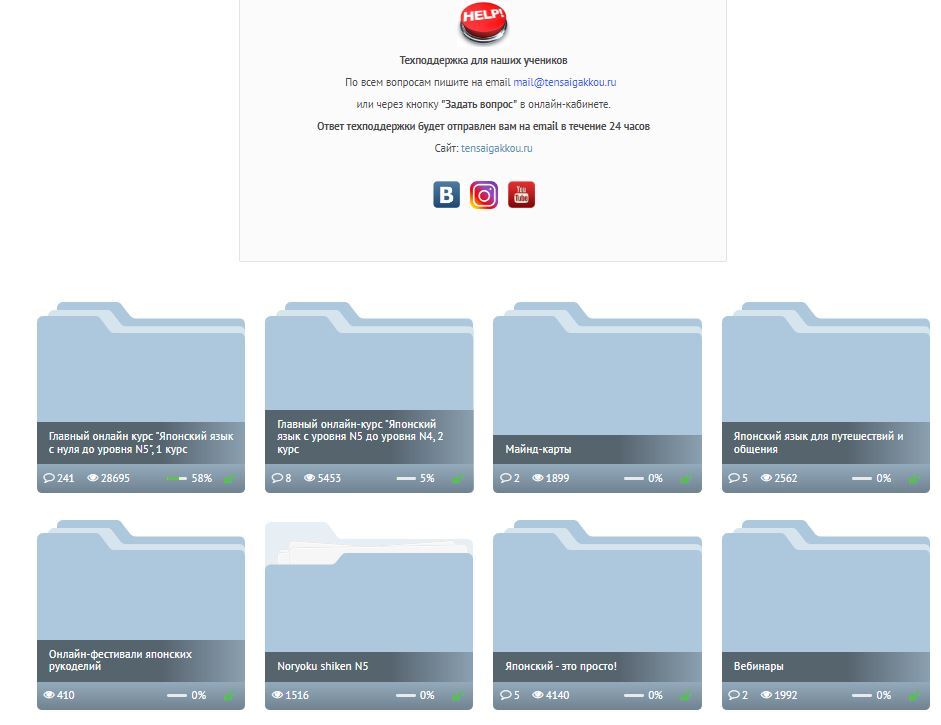The height and width of the screenshot is (725, 941).
Task: Click the red HELP button icon
Action: [x=483, y=23]
